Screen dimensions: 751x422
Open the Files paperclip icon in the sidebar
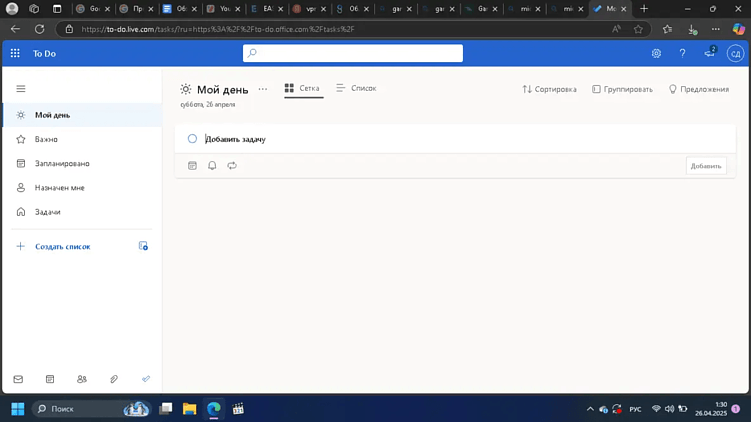point(114,379)
